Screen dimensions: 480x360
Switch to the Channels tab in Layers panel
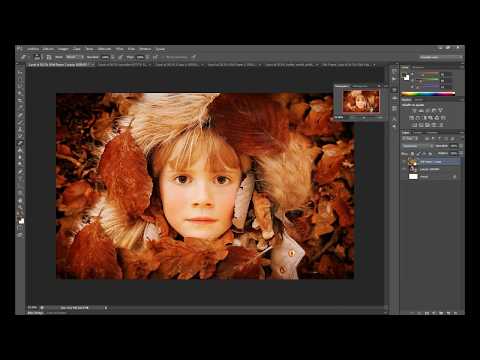coord(419,133)
